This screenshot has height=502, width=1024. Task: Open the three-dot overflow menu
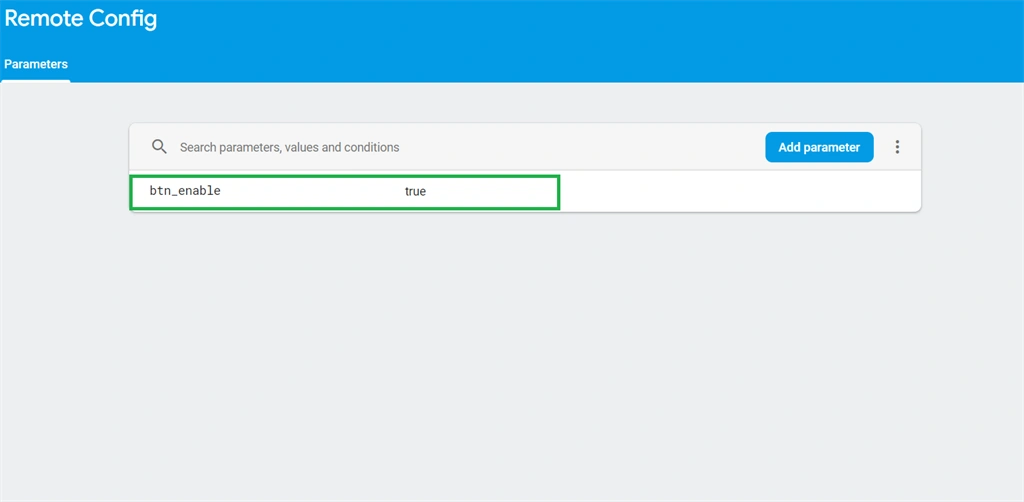click(897, 147)
